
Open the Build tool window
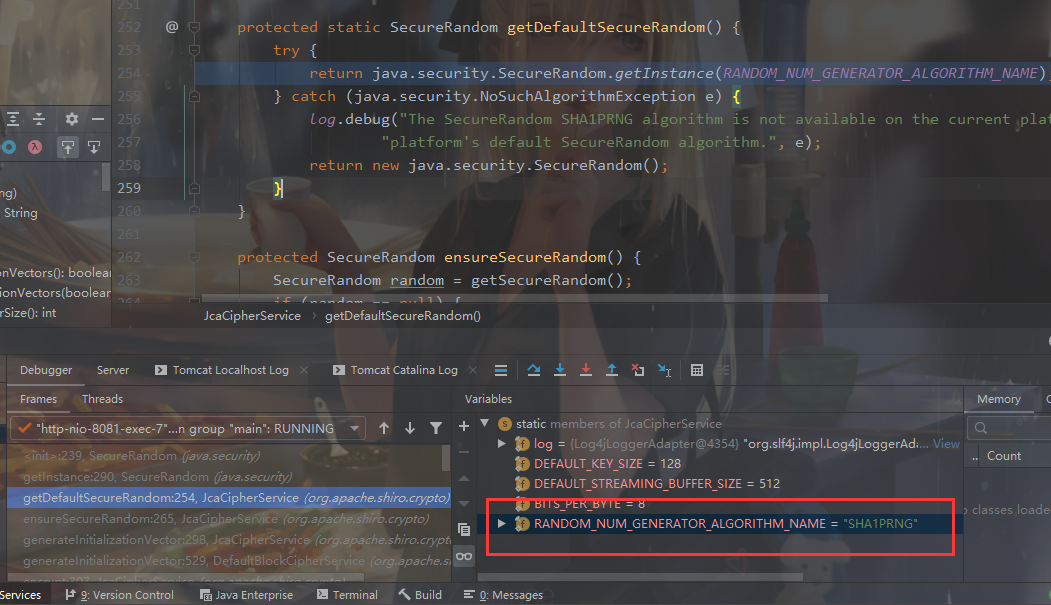click(420, 595)
